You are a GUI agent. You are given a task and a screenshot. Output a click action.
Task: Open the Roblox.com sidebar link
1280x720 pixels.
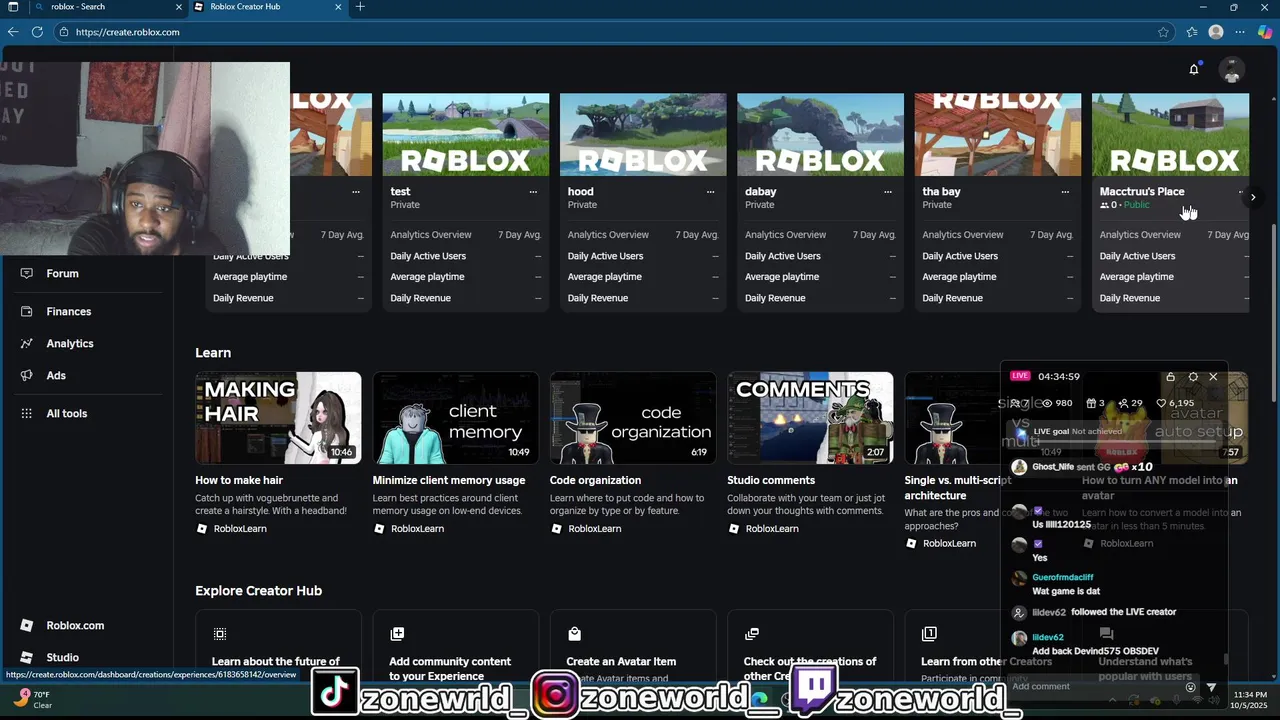75,625
